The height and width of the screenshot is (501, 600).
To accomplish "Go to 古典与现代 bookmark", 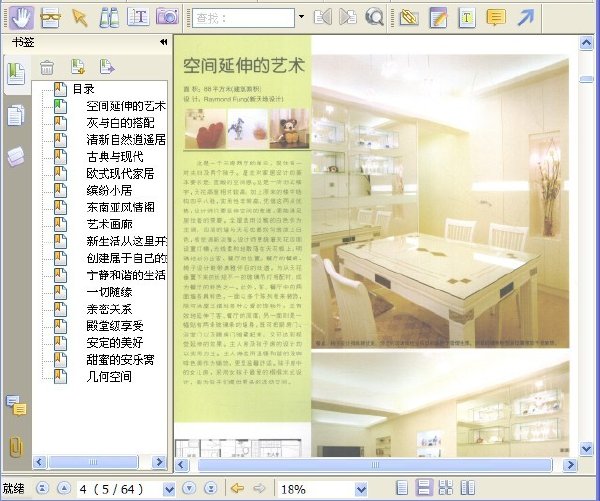I will tap(115, 157).
